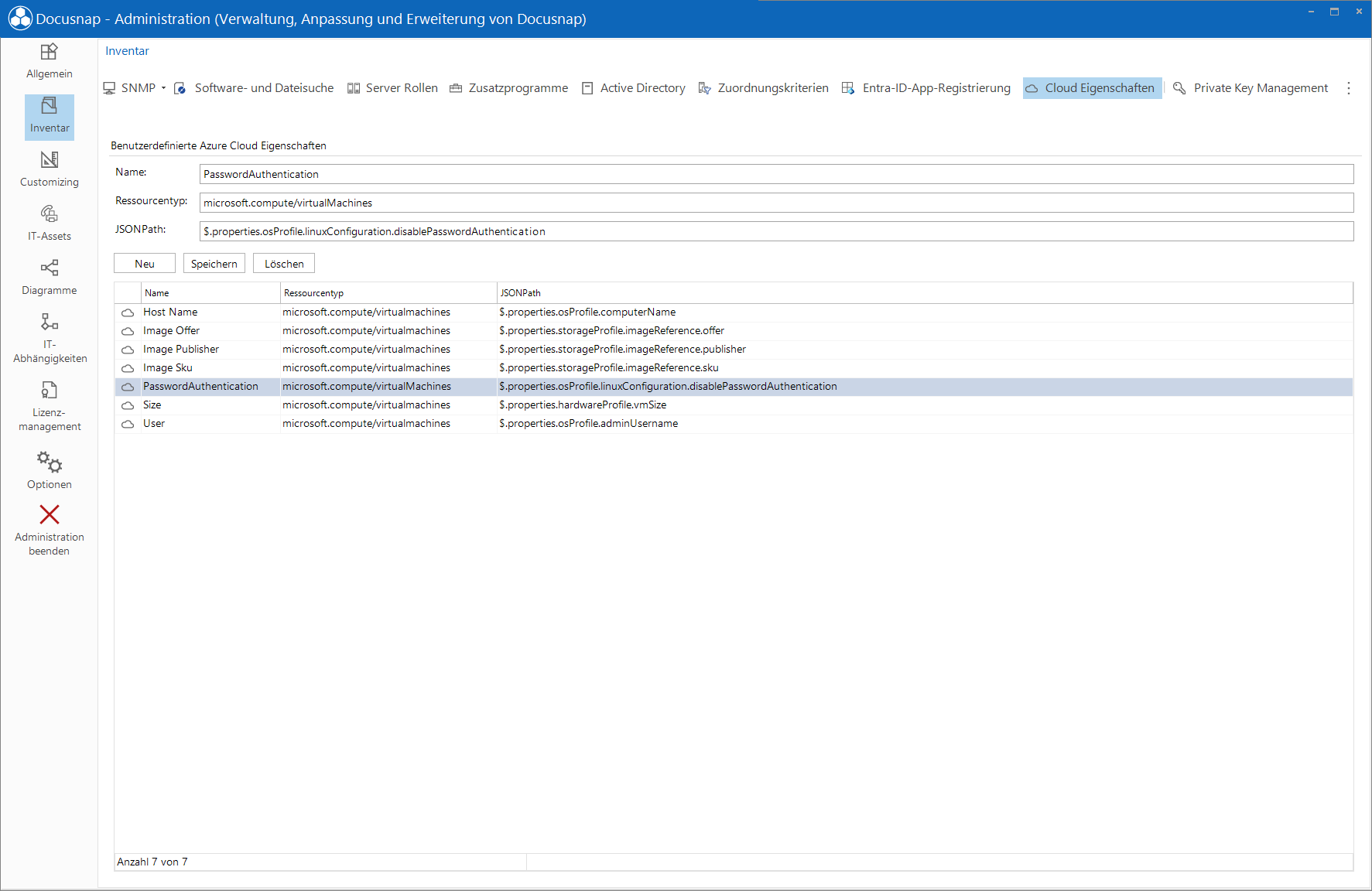Click cloud icon of Image Publisher row

128,350
